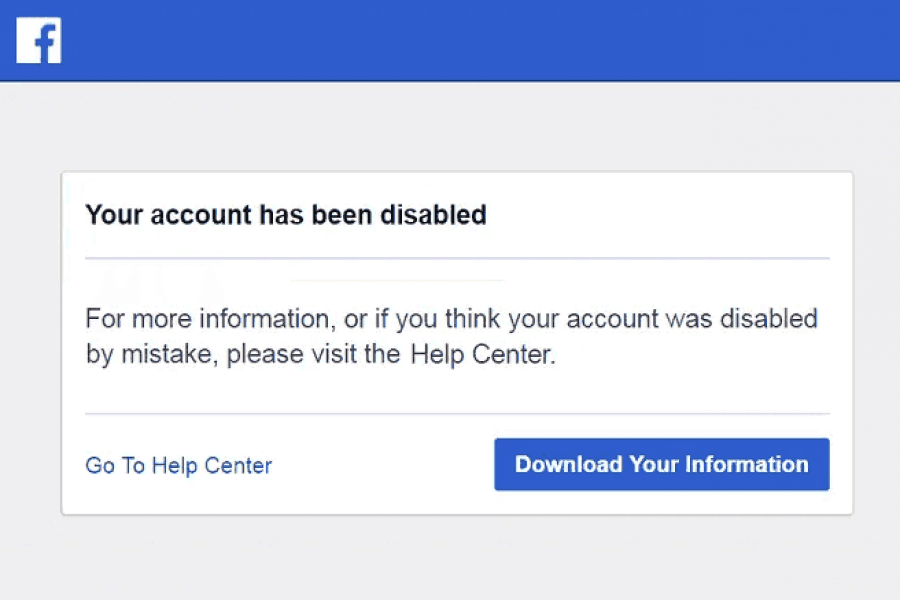Click the divider above the action buttons

[x=458, y=411]
